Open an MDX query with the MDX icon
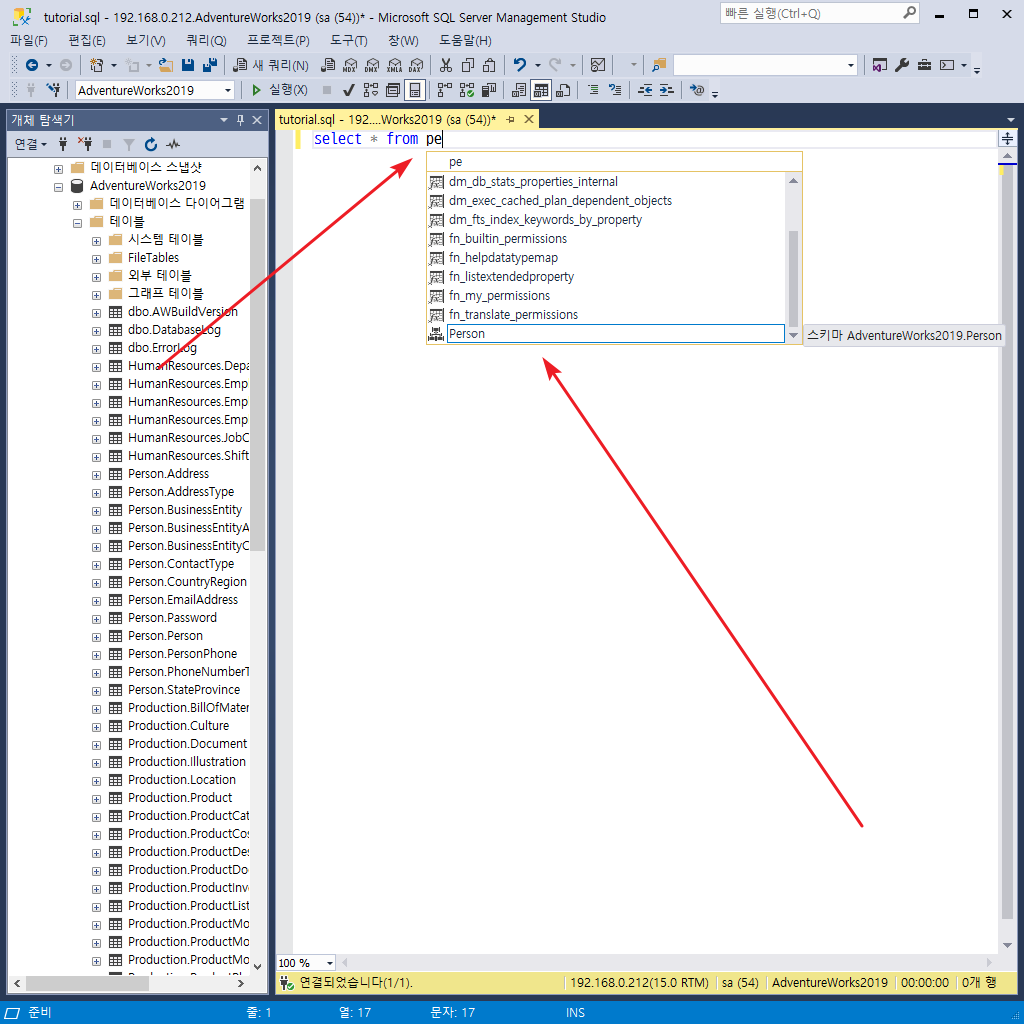 point(350,65)
